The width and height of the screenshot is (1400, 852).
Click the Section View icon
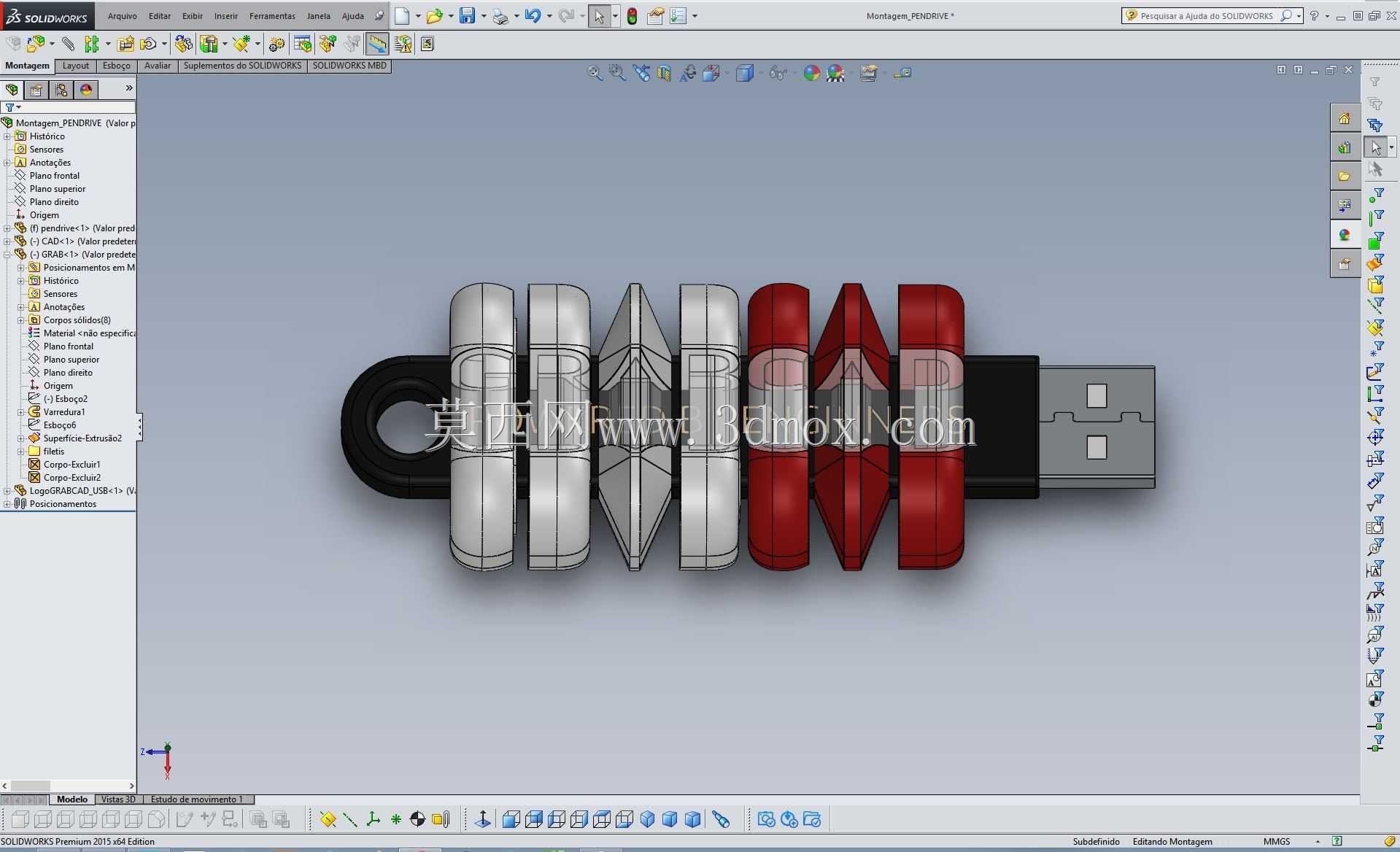pos(664,73)
